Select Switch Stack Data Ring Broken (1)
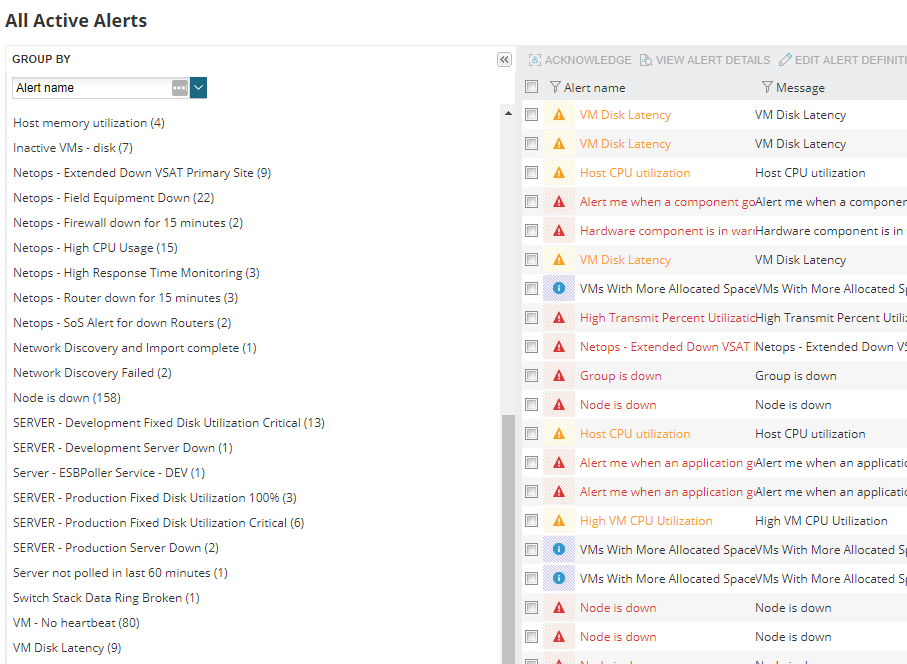Viewport: 907px width, 664px height. tap(106, 597)
